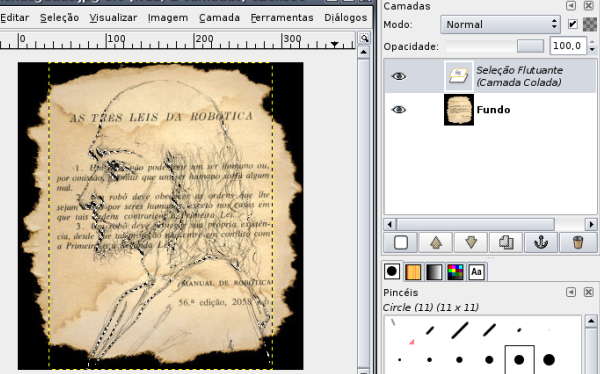Viewport: 600px width, 374px height.
Task: Open the Modo Normal dropdown
Action: [500, 24]
